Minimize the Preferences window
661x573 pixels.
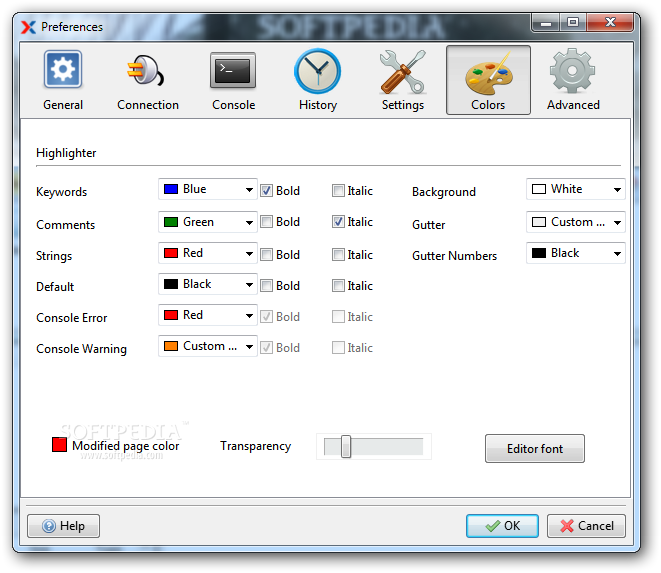tap(546, 23)
